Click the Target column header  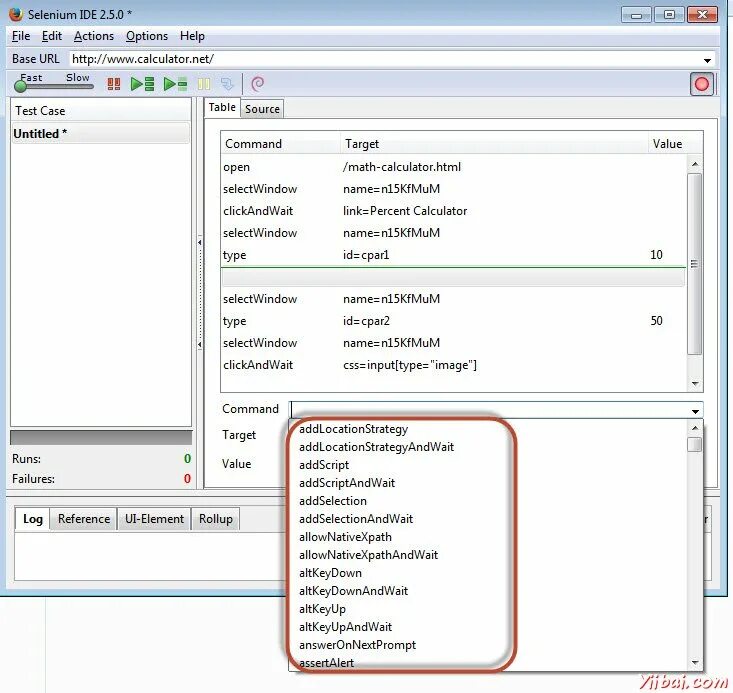tap(495, 144)
